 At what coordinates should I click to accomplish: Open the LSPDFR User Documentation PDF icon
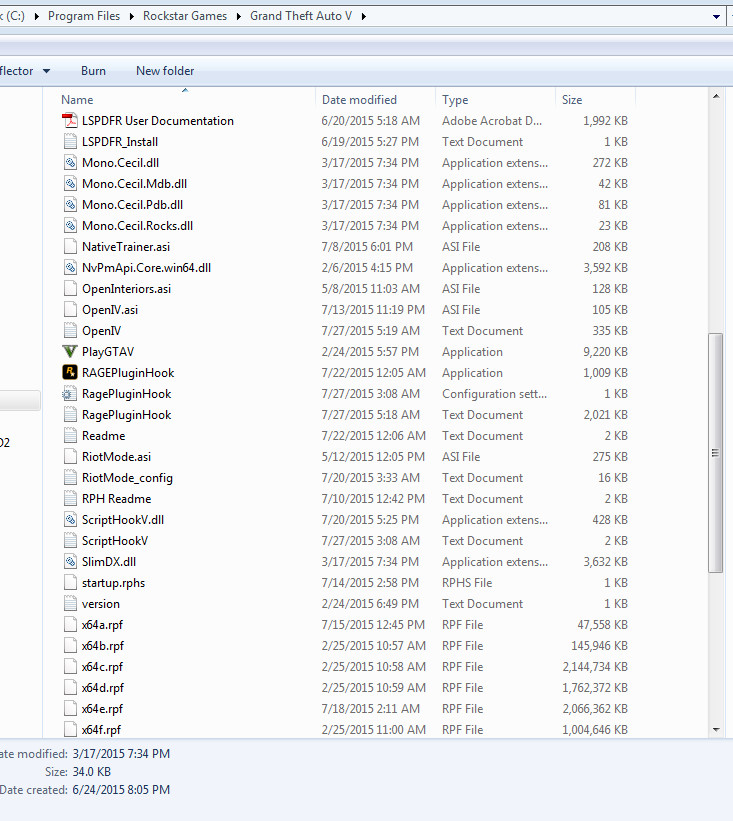70,121
